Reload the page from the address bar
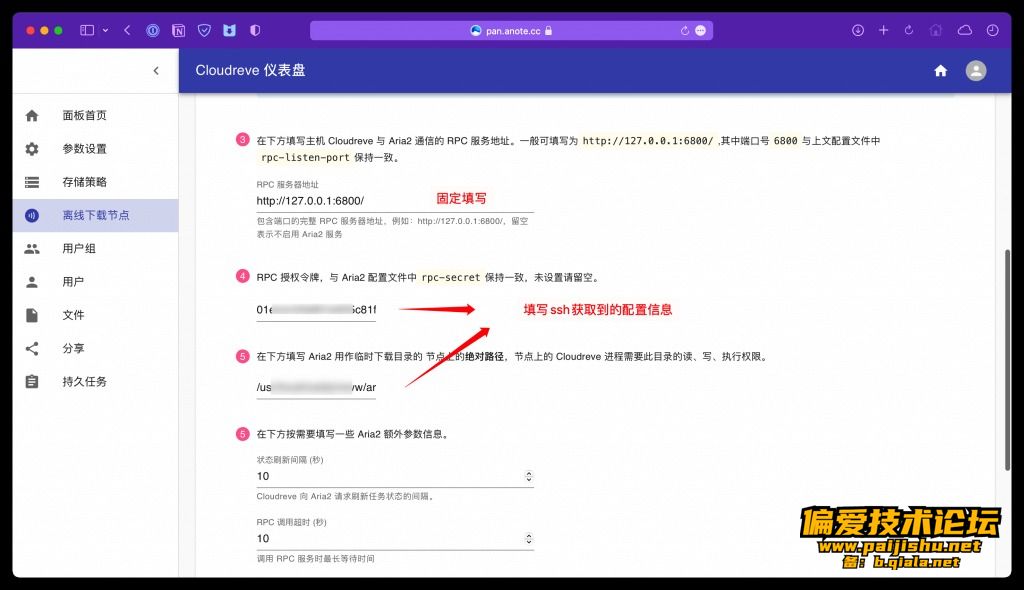Viewport: 1024px width, 590px height. pyautogui.click(x=684, y=31)
